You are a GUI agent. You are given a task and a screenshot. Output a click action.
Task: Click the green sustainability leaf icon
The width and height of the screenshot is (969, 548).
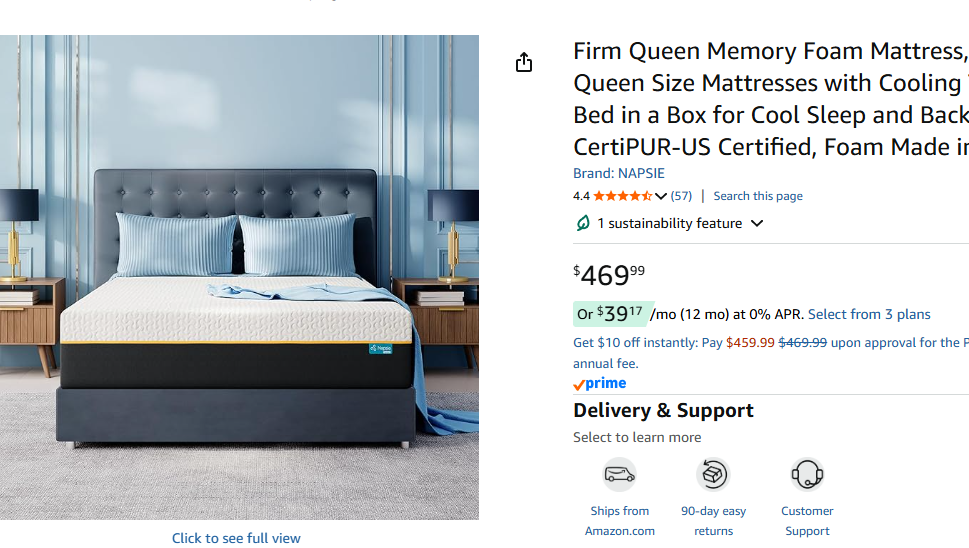click(582, 223)
